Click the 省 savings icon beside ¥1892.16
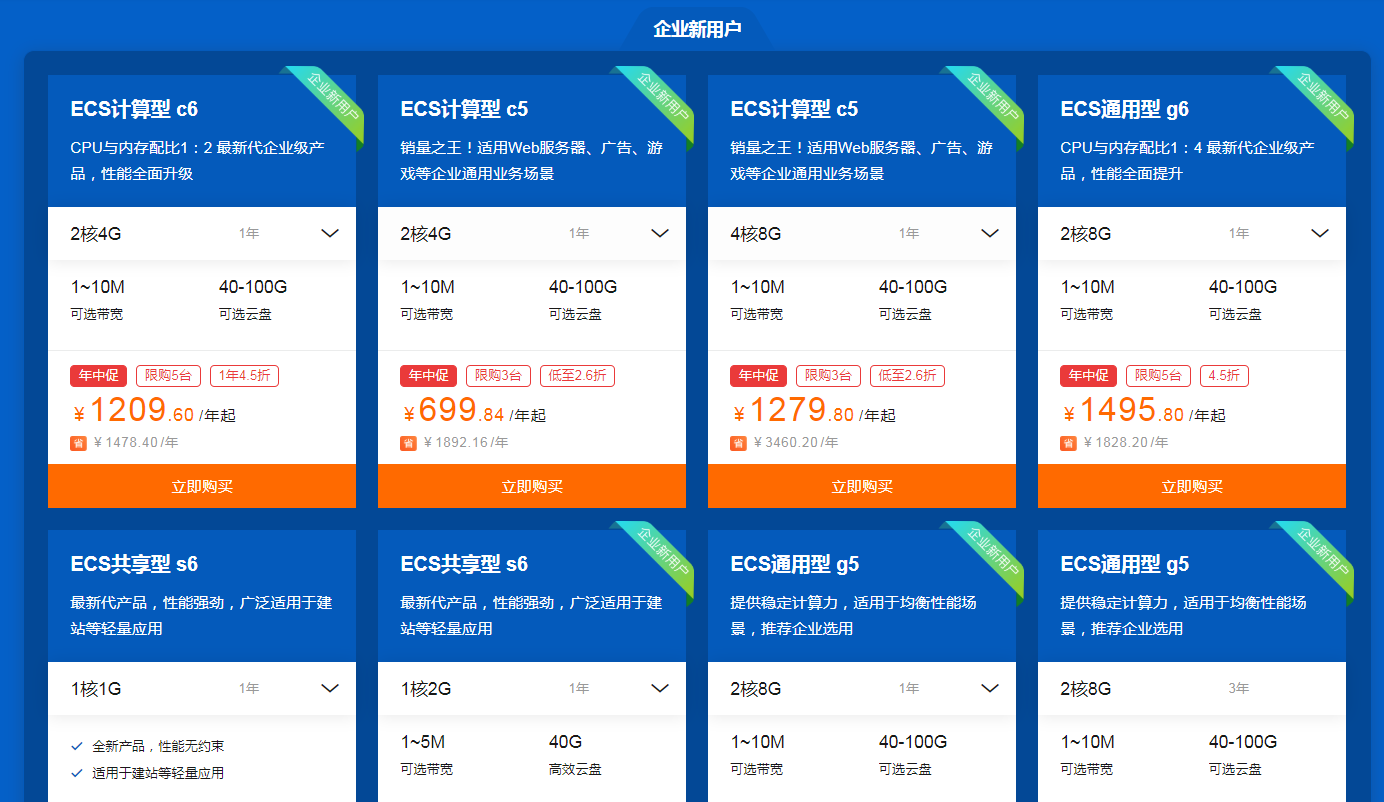Viewport: 1384px width, 802px height. [408, 443]
